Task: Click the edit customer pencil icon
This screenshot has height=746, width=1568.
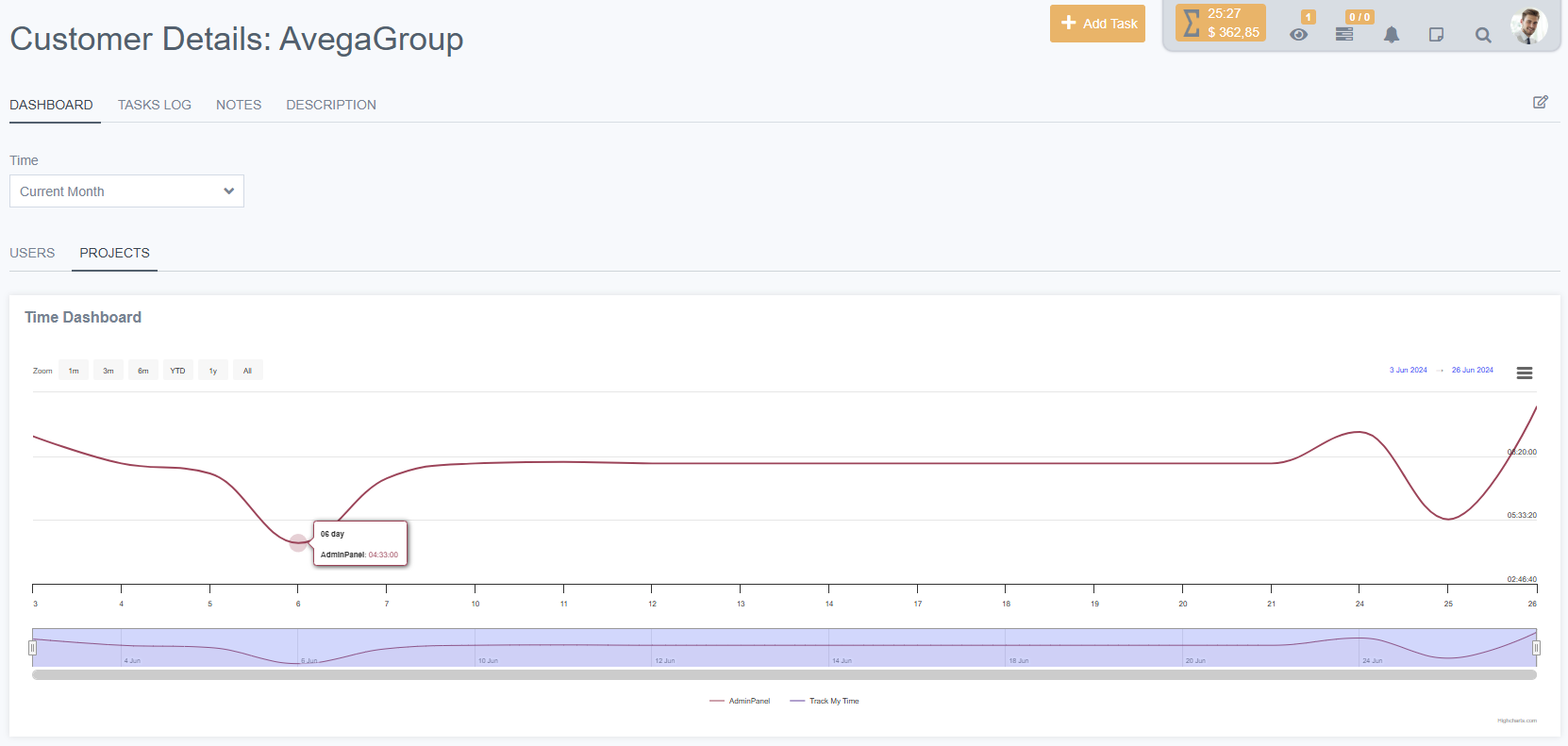Action: point(1540,102)
